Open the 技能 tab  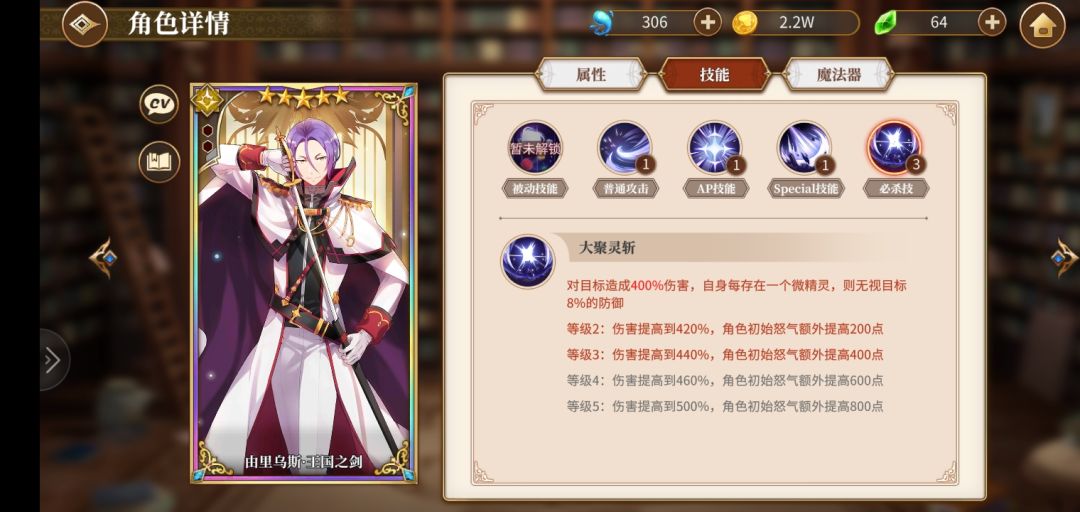pos(715,74)
